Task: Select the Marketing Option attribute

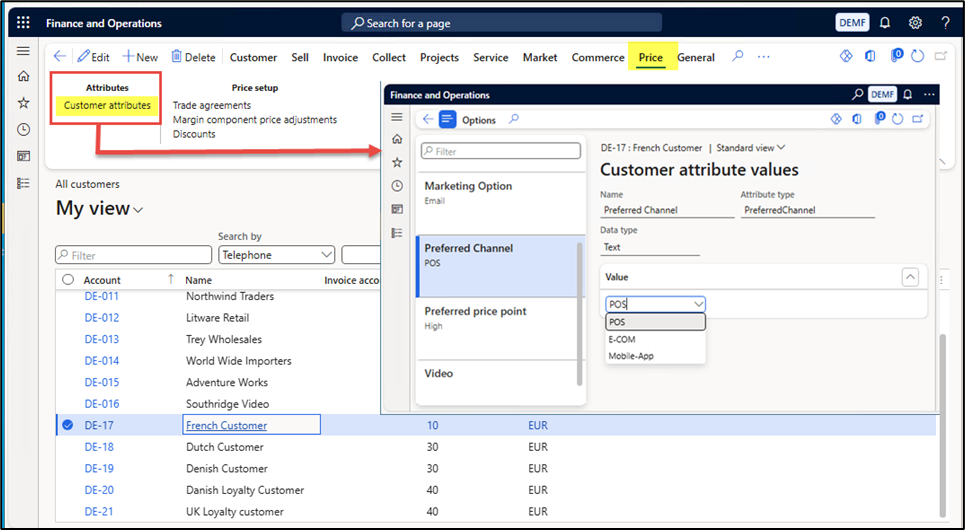Action: [500, 203]
